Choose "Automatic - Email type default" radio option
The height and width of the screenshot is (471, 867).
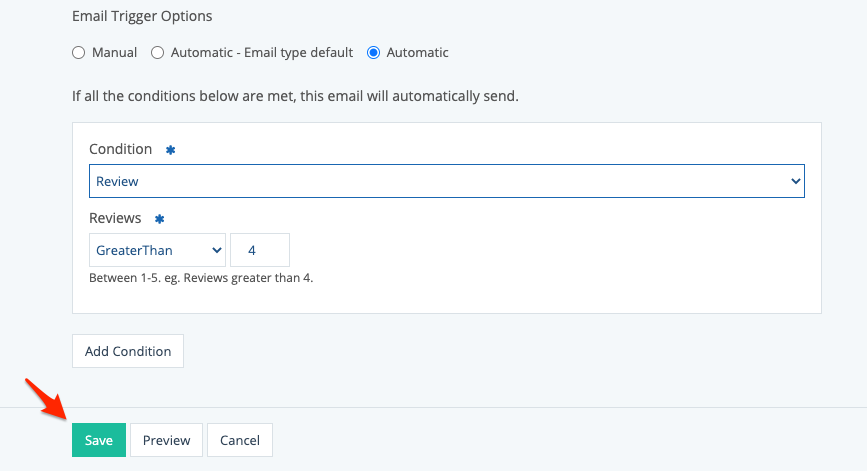point(157,53)
